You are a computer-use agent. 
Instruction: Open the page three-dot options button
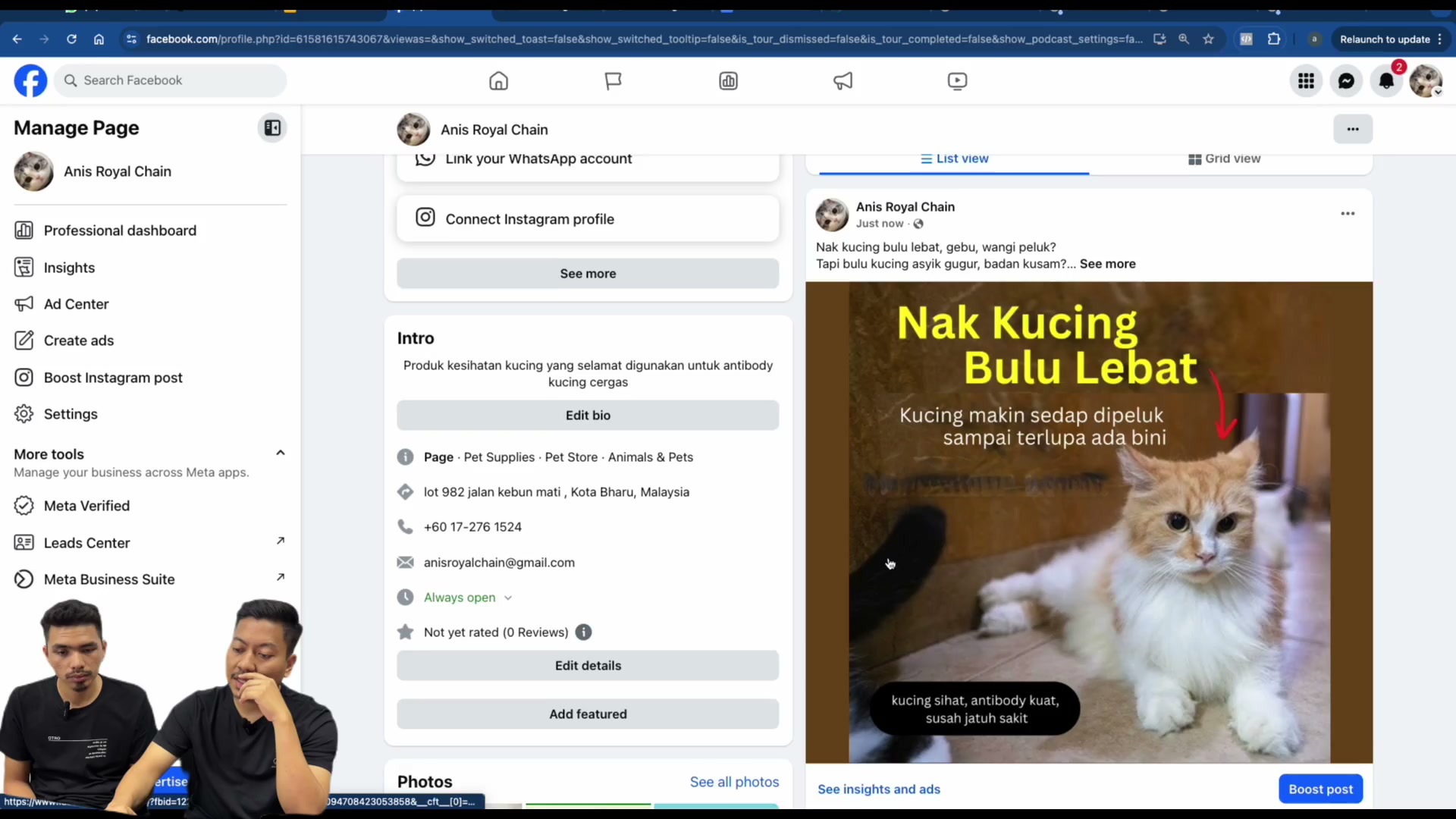point(1353,129)
